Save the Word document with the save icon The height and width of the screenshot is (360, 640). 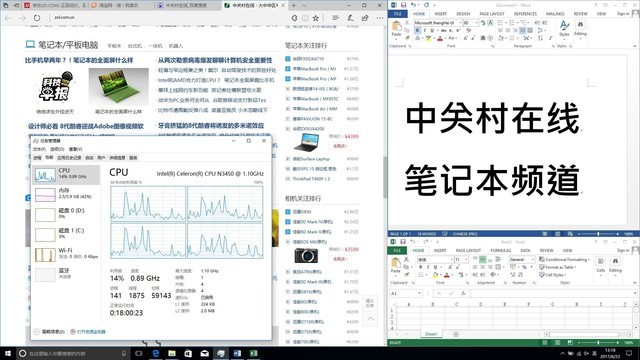[403, 5]
